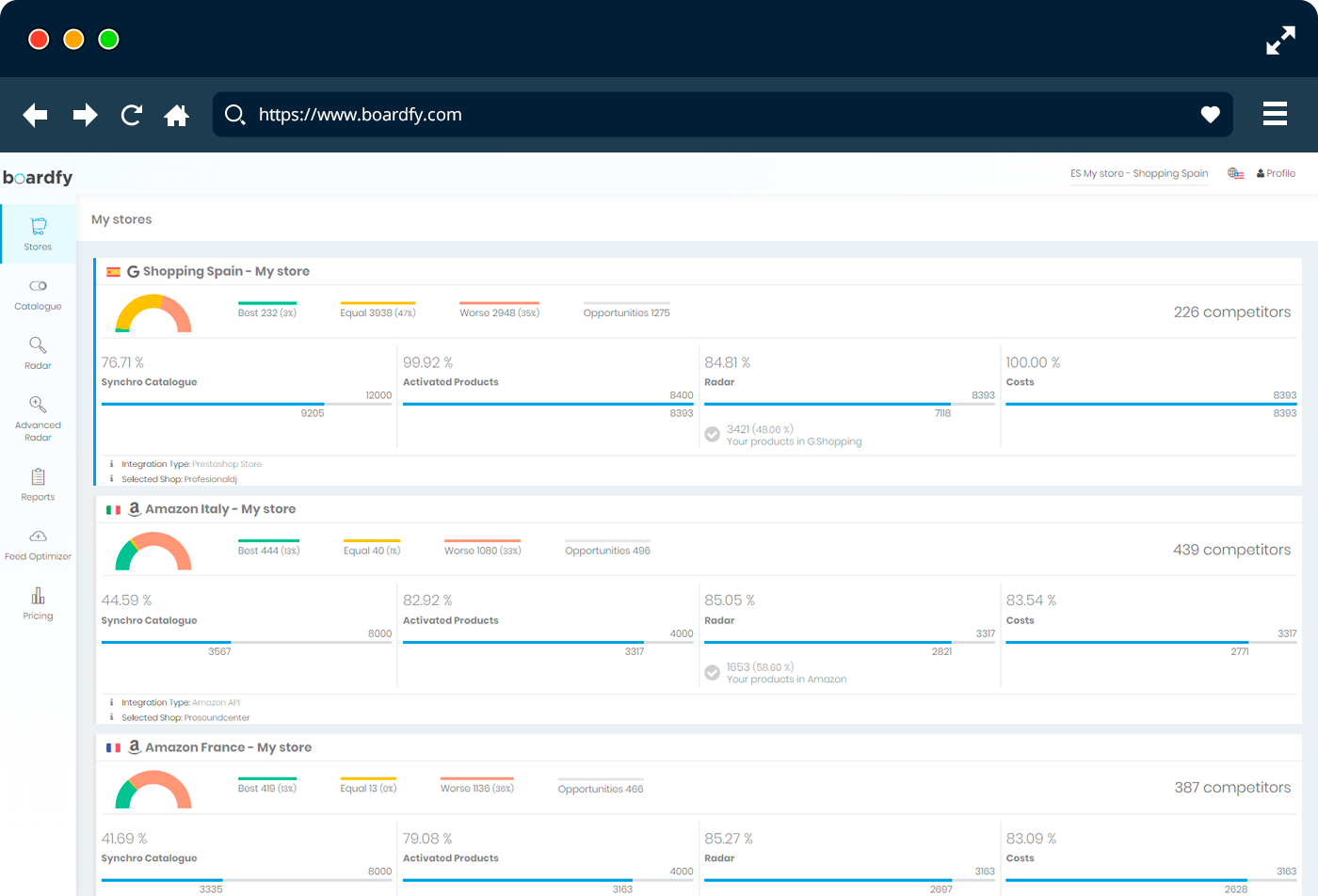This screenshot has width=1318, height=896.
Task: Open 'Amazon Italy - My store' title
Action: (x=220, y=509)
